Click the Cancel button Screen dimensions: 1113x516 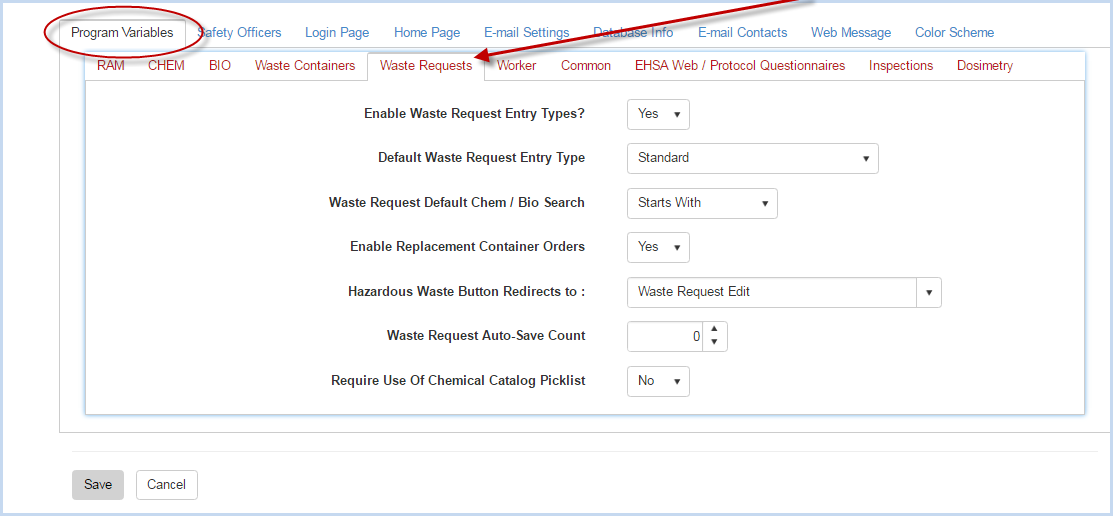coord(166,485)
